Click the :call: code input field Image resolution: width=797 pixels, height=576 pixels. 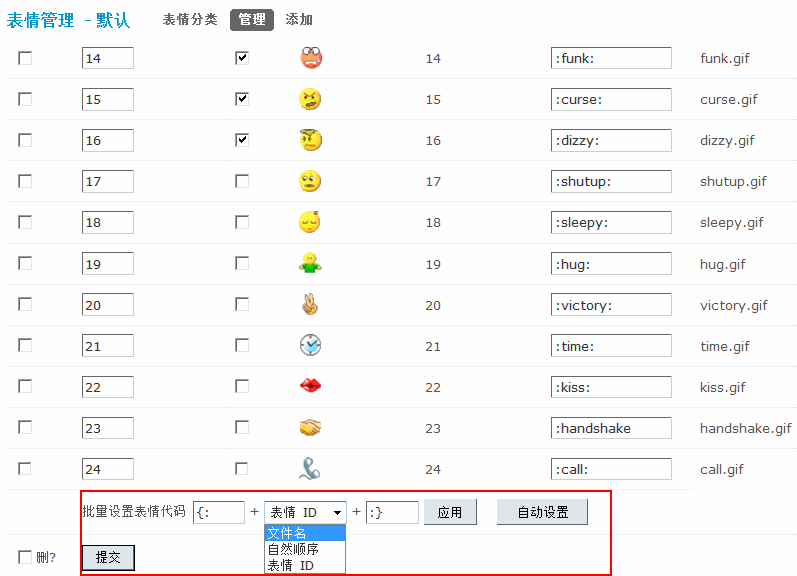tap(611, 469)
